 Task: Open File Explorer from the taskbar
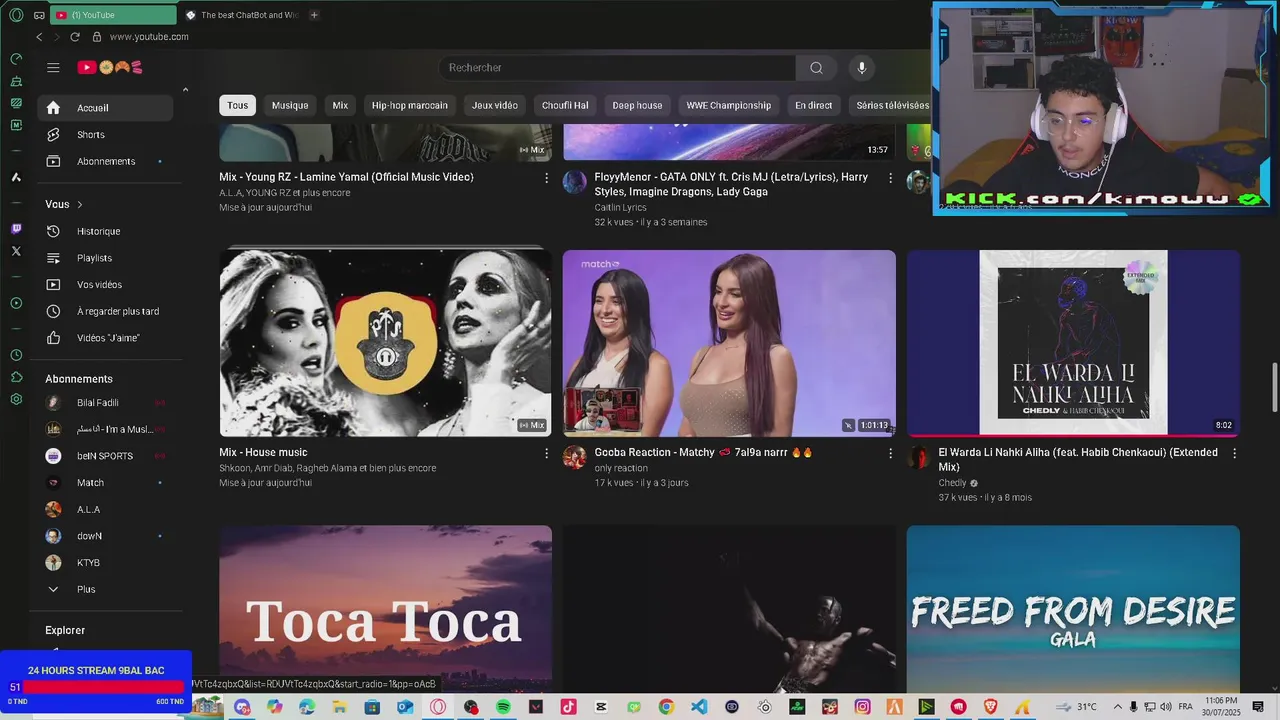pyautogui.click(x=340, y=707)
